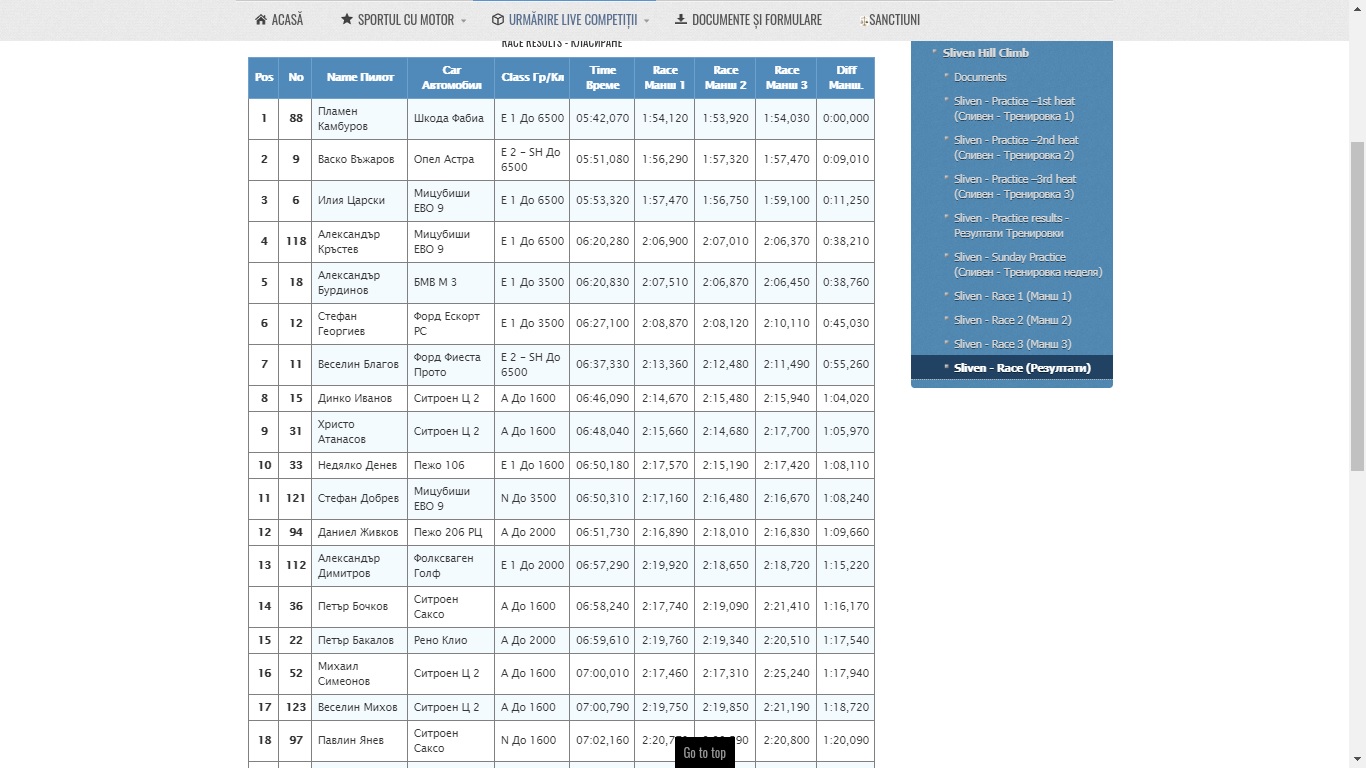The width and height of the screenshot is (1366, 768).
Task: Click the cube icon beside Urmărire Live Competiții
Action: pos(497,20)
